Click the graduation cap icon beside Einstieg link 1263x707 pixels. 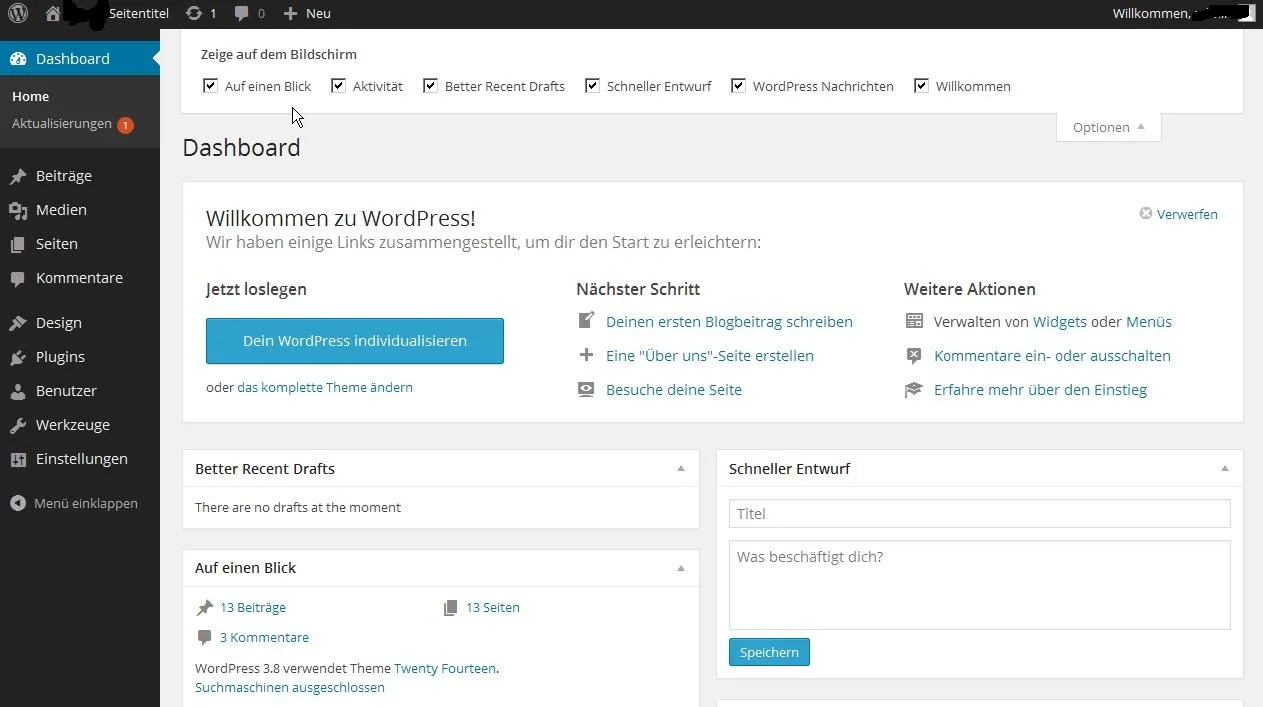tap(914, 390)
